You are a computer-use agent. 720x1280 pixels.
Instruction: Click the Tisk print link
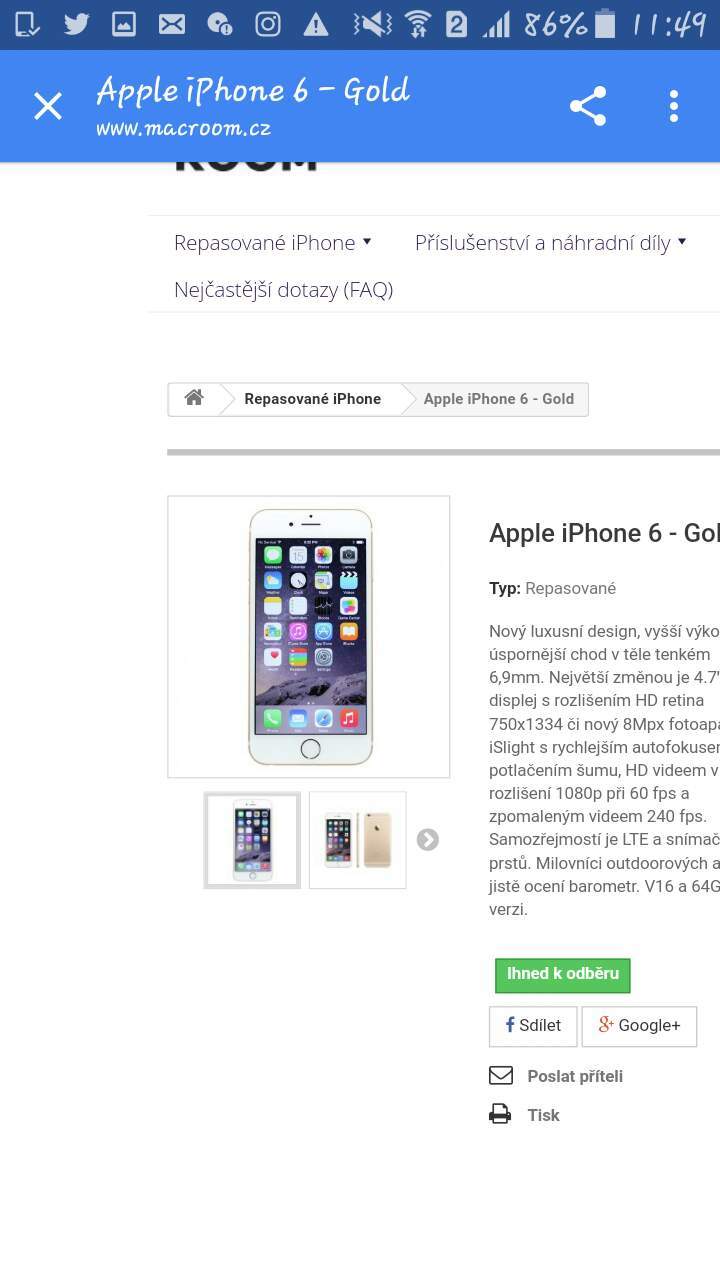543,1115
